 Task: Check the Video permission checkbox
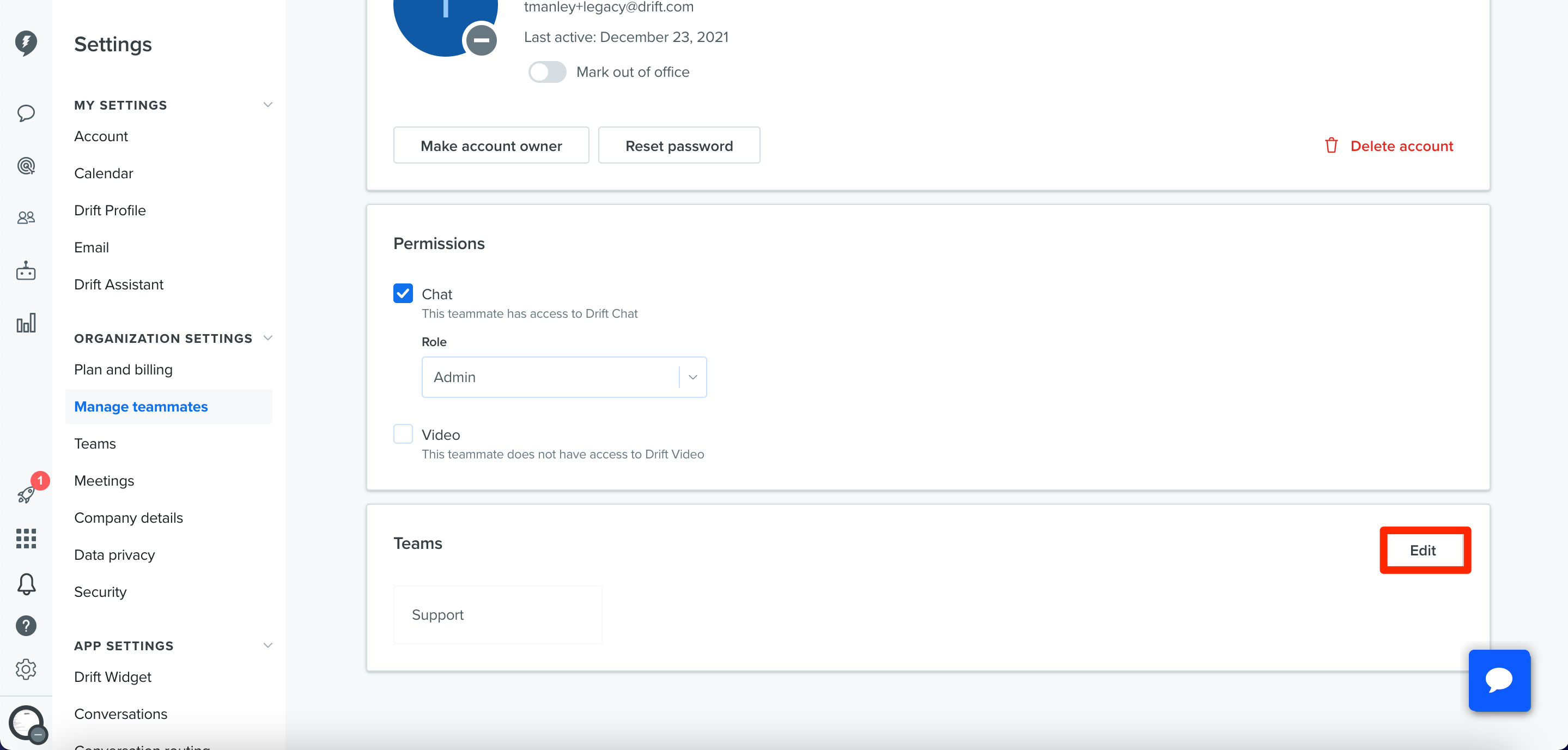403,434
